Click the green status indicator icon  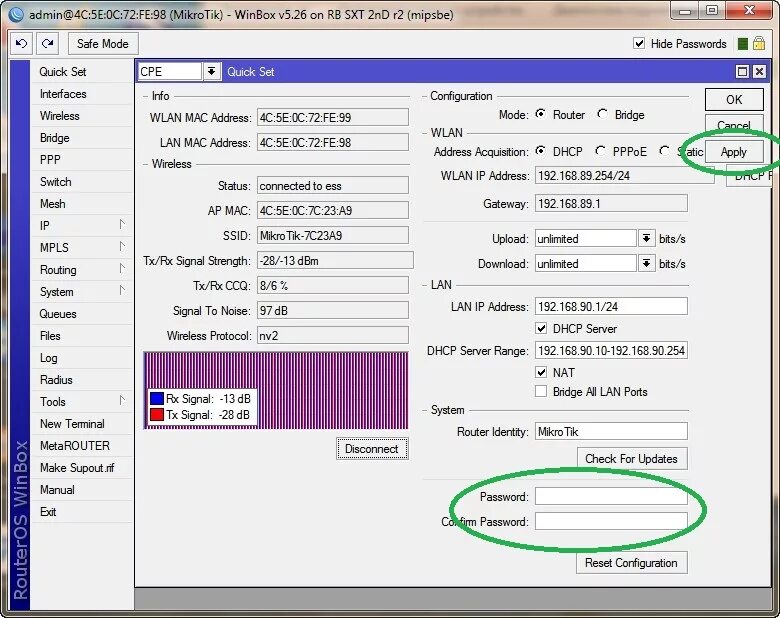coord(743,44)
